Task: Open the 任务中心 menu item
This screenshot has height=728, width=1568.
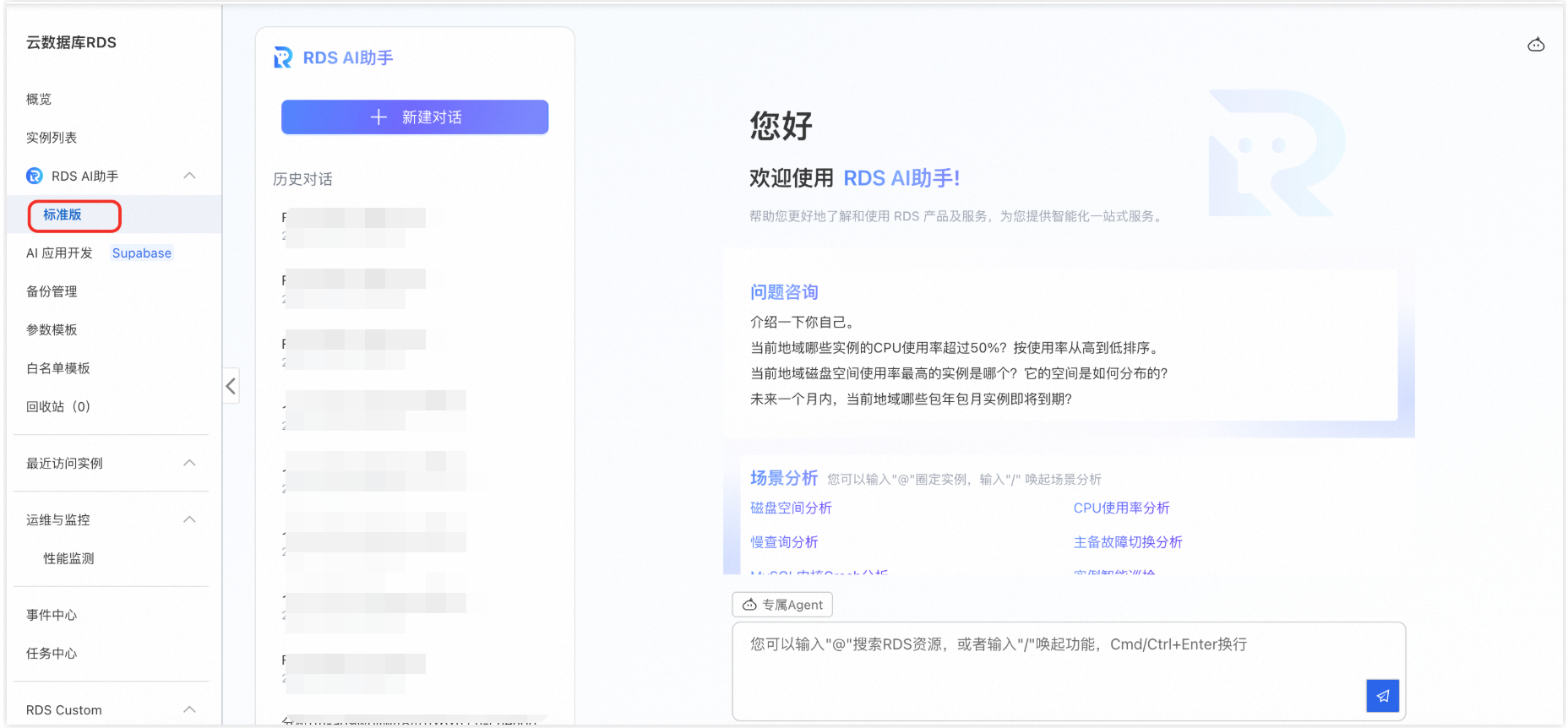Action: coord(52,653)
